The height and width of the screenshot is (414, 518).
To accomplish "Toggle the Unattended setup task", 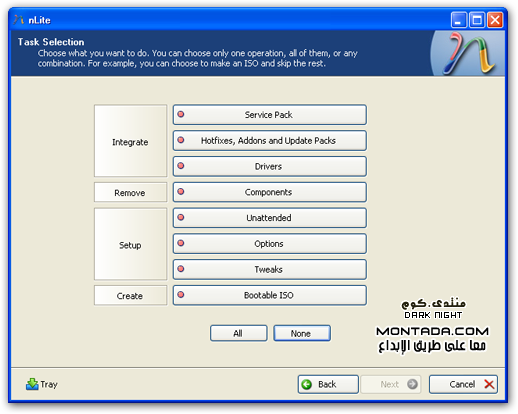I will 270,218.
